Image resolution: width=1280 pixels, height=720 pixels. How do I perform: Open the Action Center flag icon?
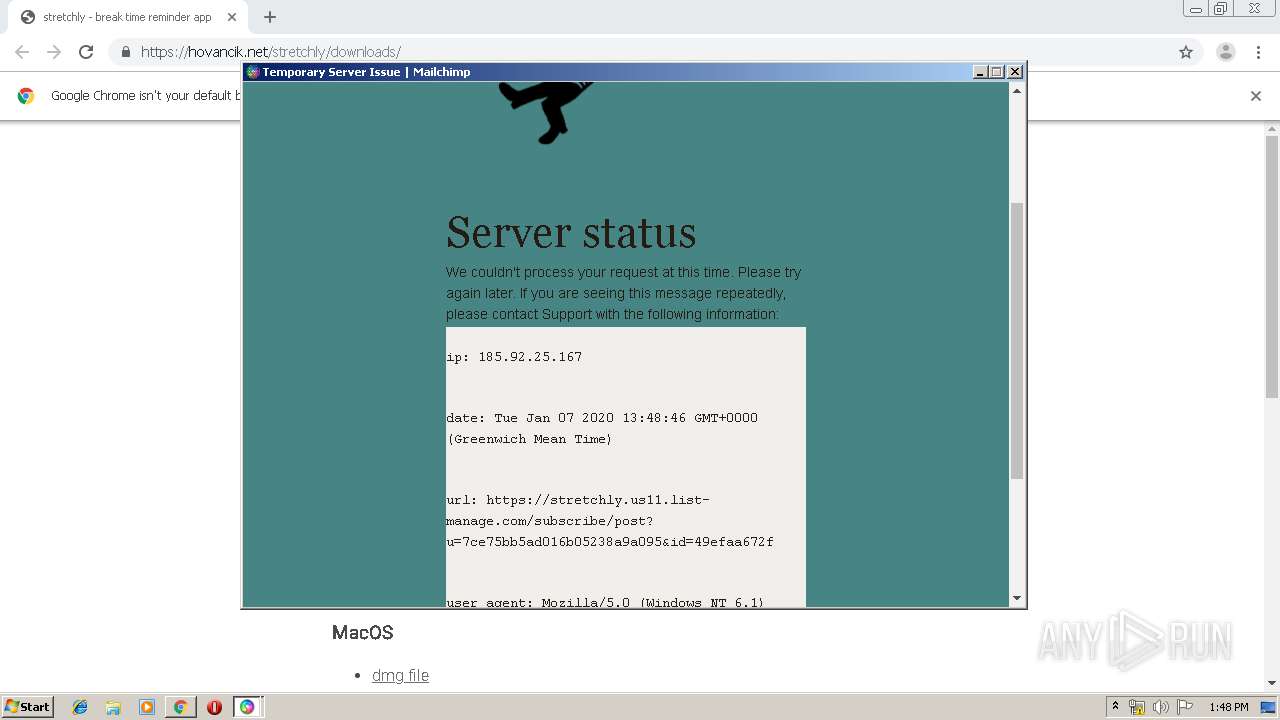point(1185,707)
